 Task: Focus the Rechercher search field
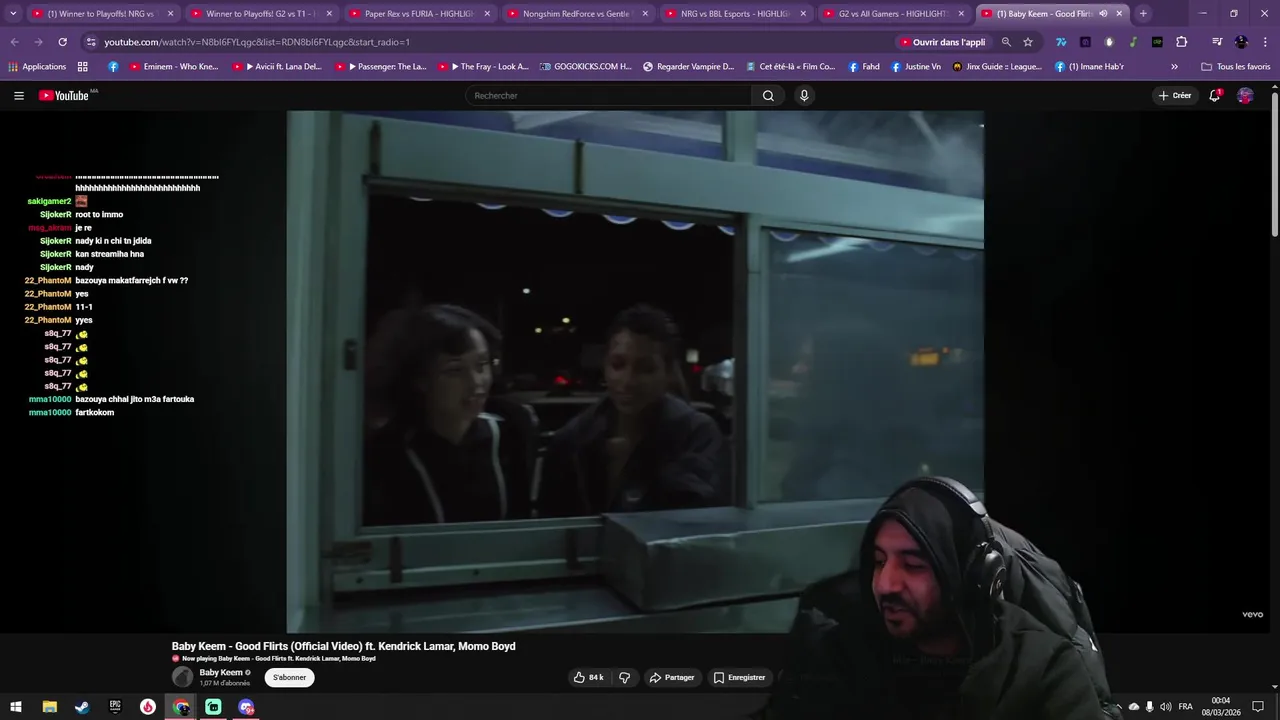608,95
